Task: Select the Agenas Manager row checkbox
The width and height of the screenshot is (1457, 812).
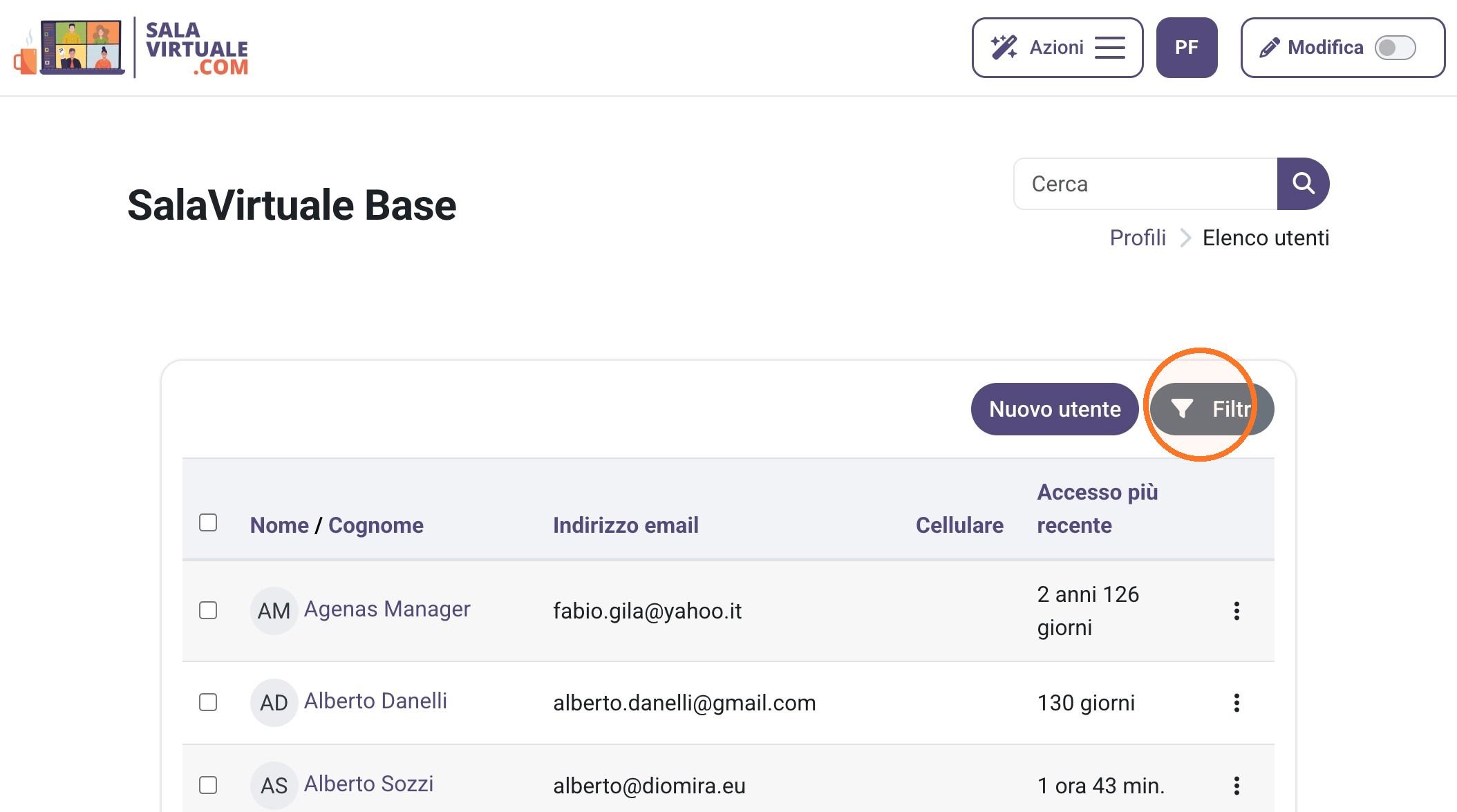Action: pos(208,610)
